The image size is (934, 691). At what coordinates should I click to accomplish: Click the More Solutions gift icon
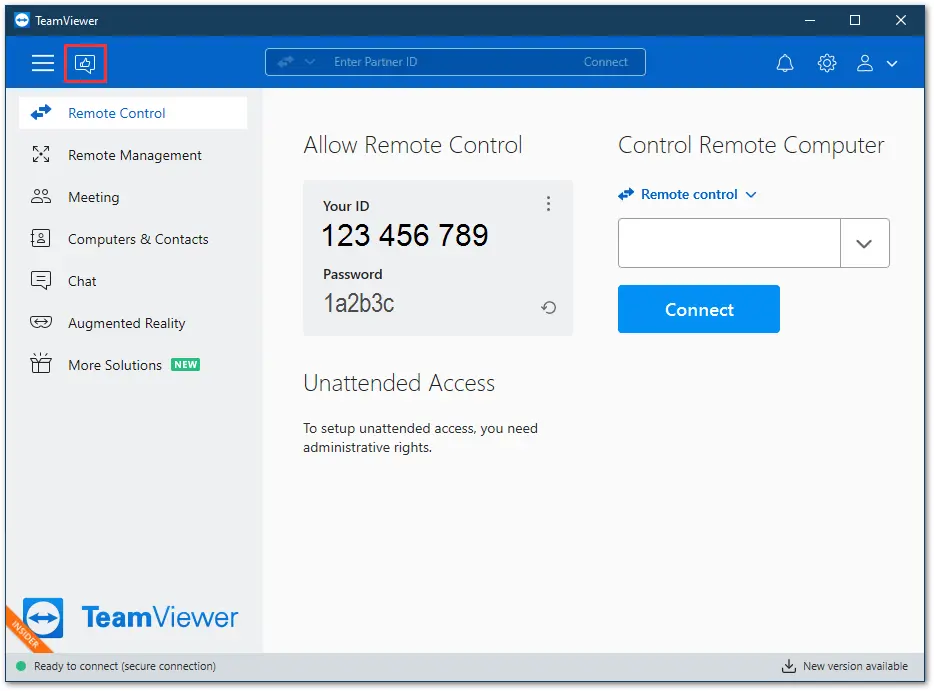[x=41, y=363]
